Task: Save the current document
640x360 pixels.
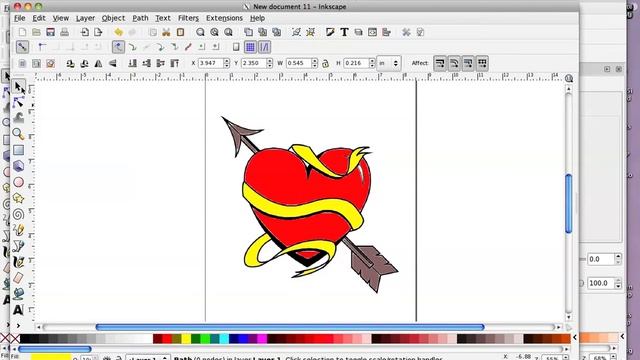Action: [50, 32]
